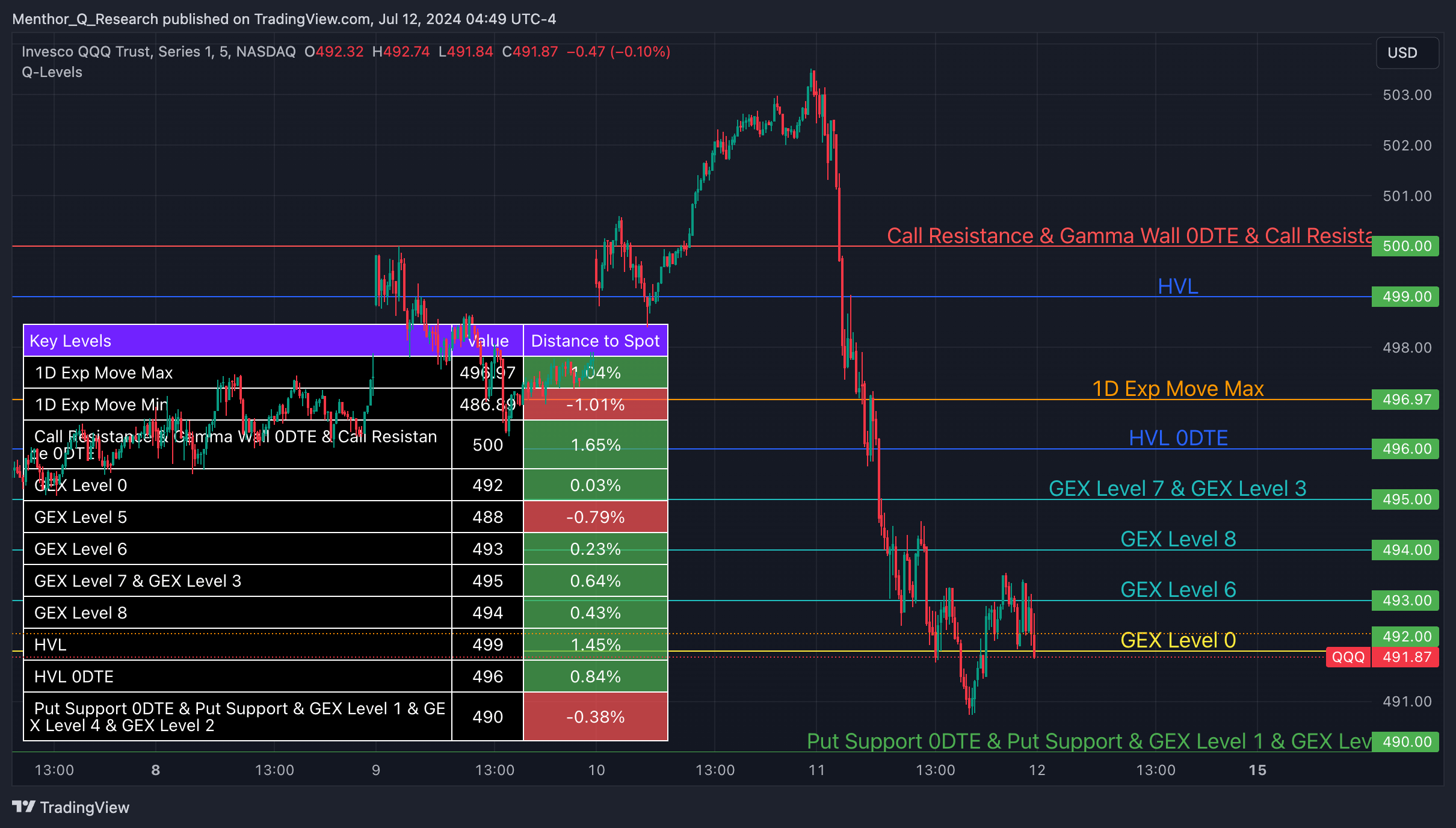
Task: Click the date 9 on time axis
Action: tap(376, 770)
